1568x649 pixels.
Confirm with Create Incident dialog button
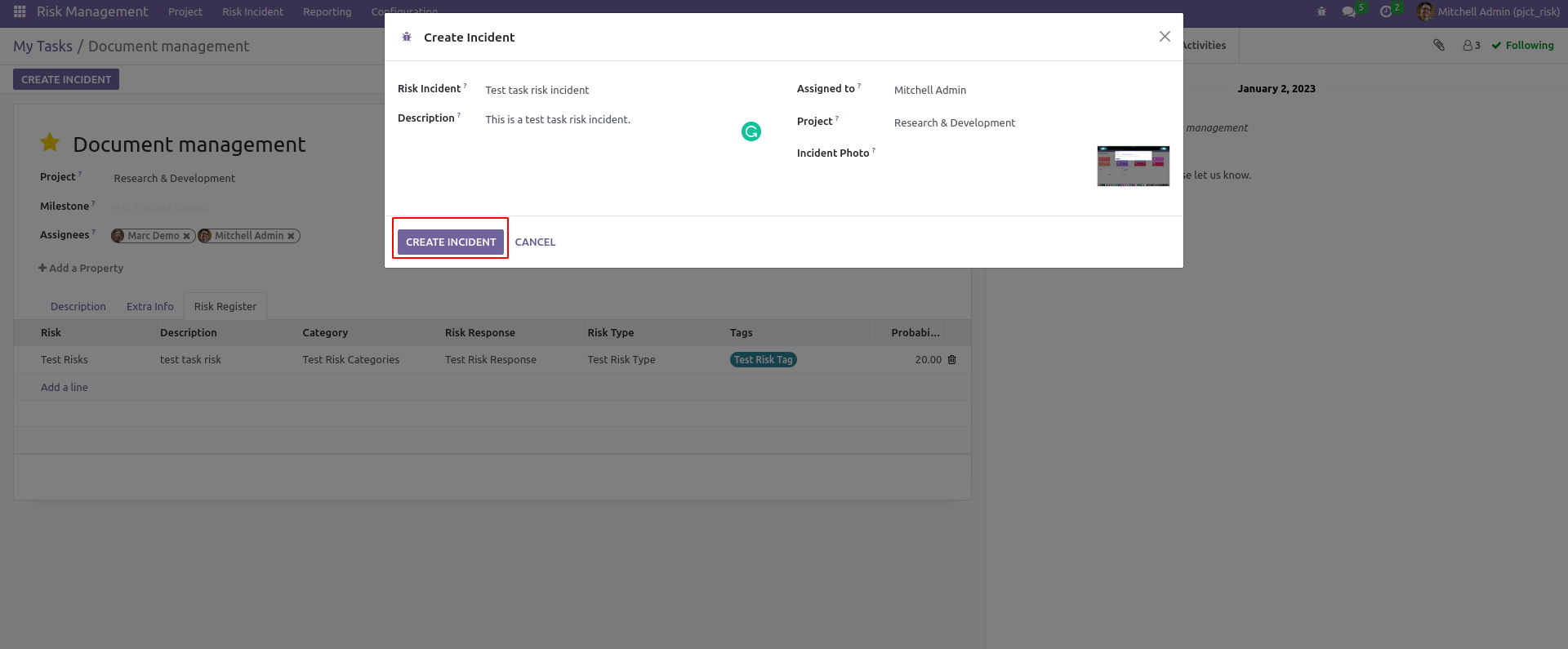tap(451, 242)
